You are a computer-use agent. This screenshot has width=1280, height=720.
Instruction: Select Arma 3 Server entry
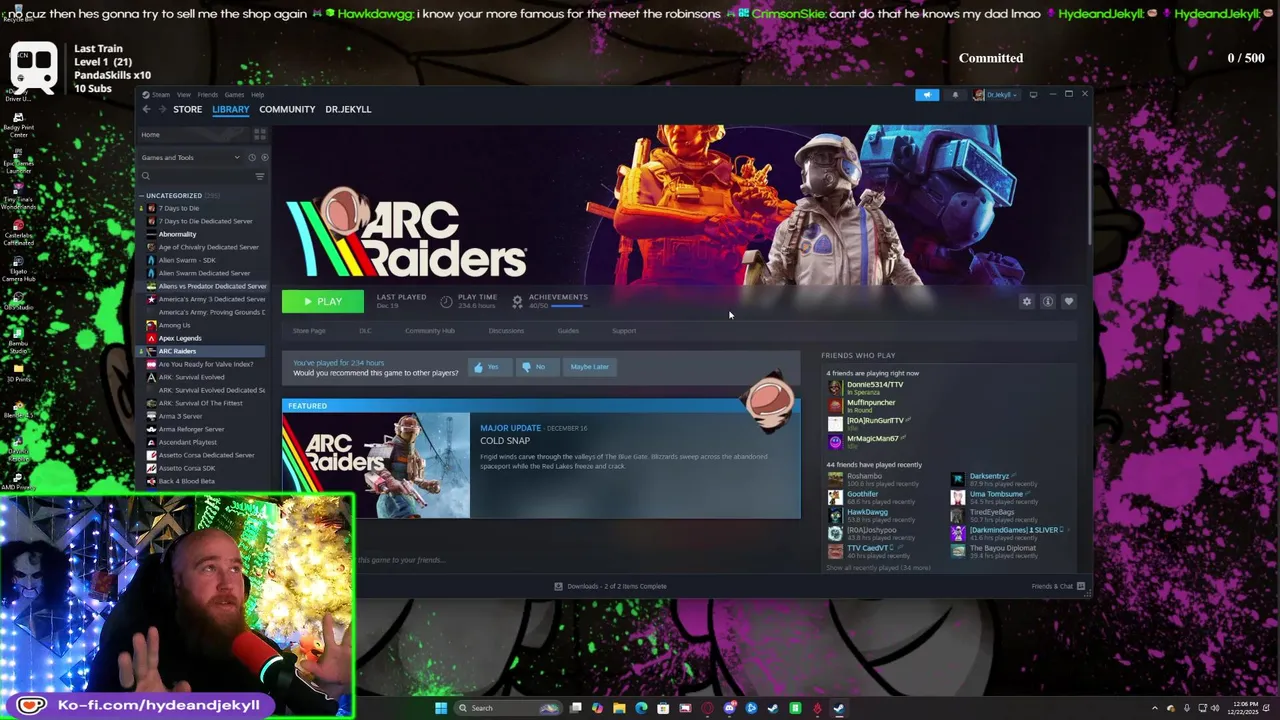tap(180, 416)
